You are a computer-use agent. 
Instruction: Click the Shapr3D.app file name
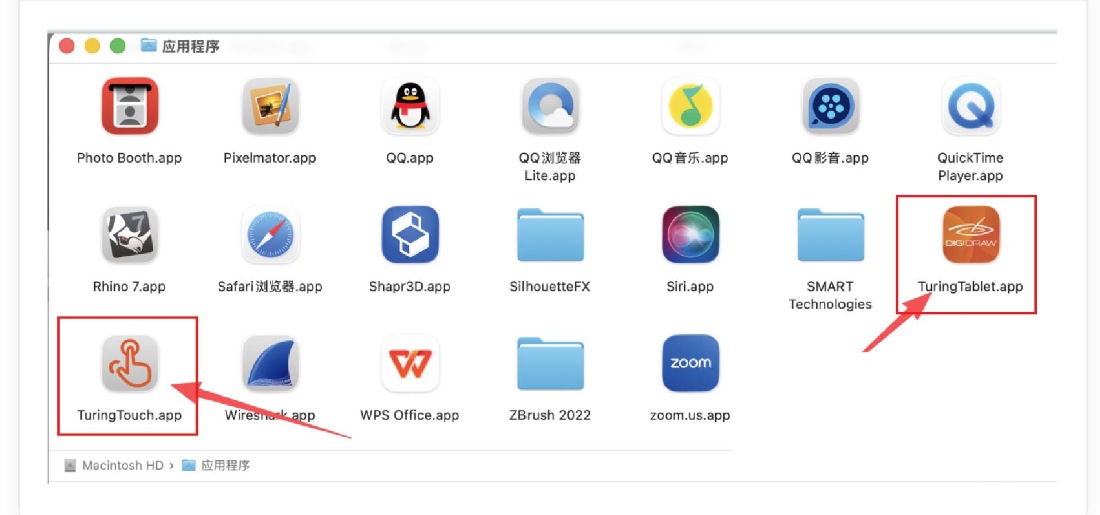tap(410, 286)
